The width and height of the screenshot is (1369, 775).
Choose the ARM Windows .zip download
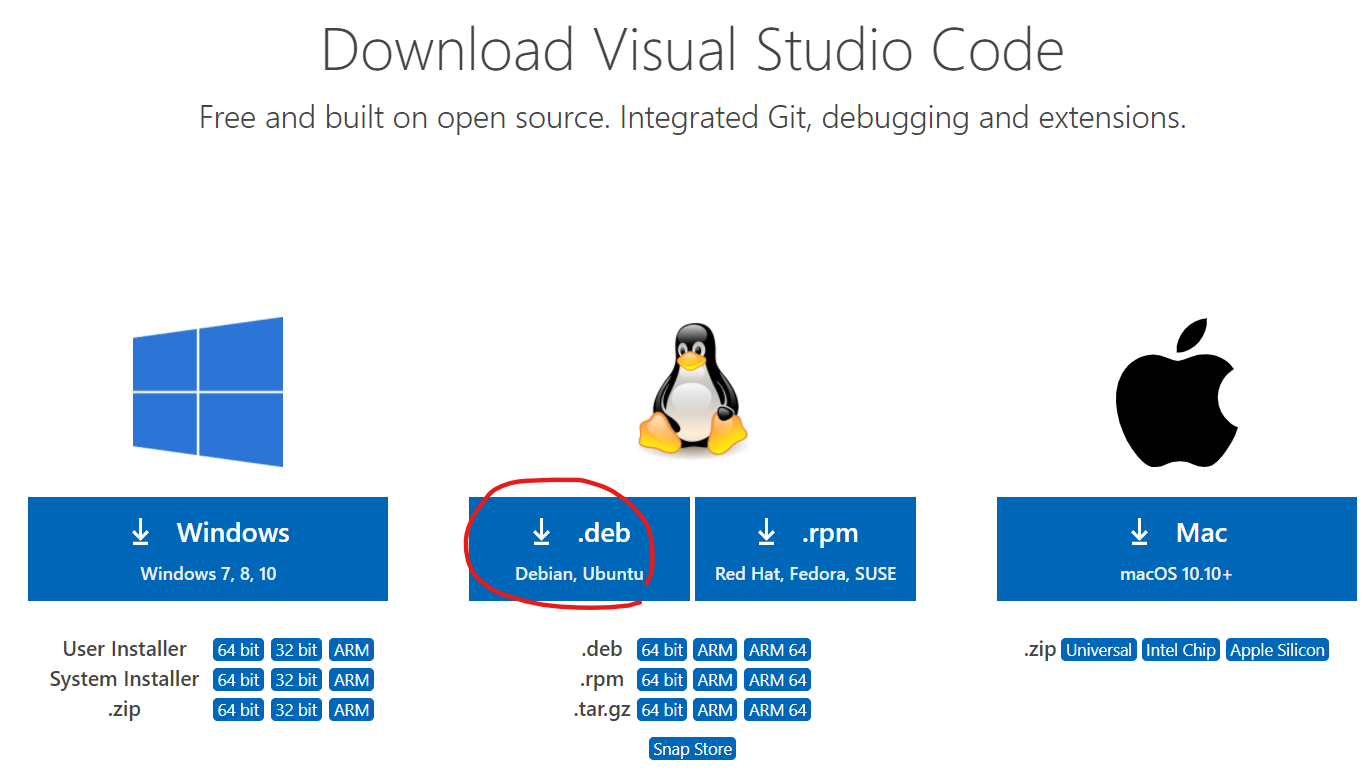(351, 709)
